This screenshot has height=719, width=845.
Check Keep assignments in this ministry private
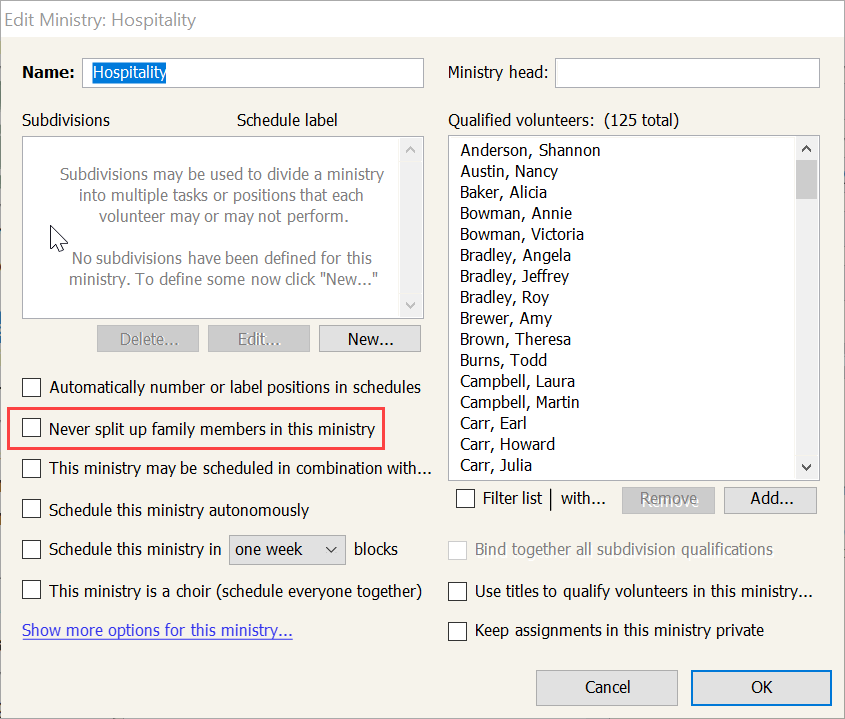tap(458, 631)
